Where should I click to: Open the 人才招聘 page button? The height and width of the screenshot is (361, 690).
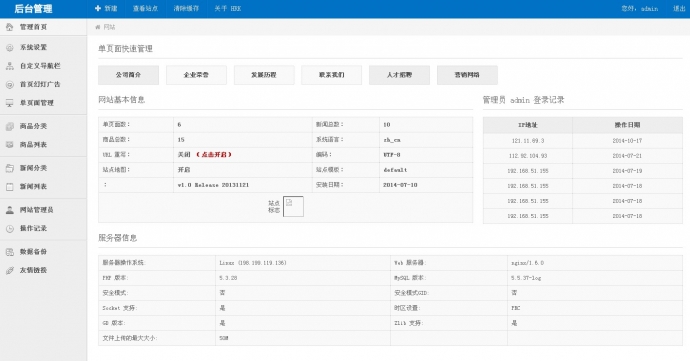point(400,75)
